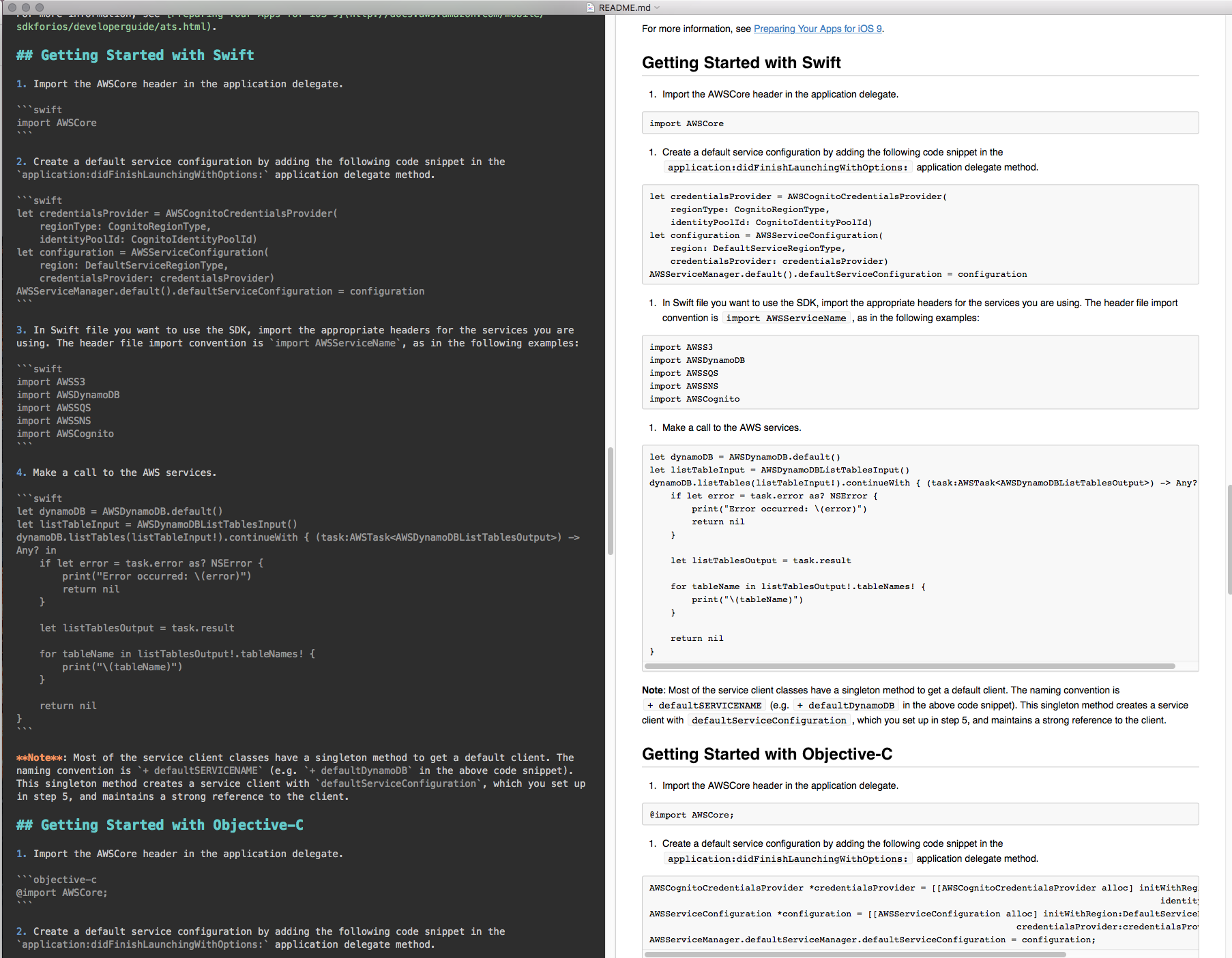The width and height of the screenshot is (1232, 958).
Task: Click 'import AWSSQS' in the preview code block
Action: (x=684, y=373)
